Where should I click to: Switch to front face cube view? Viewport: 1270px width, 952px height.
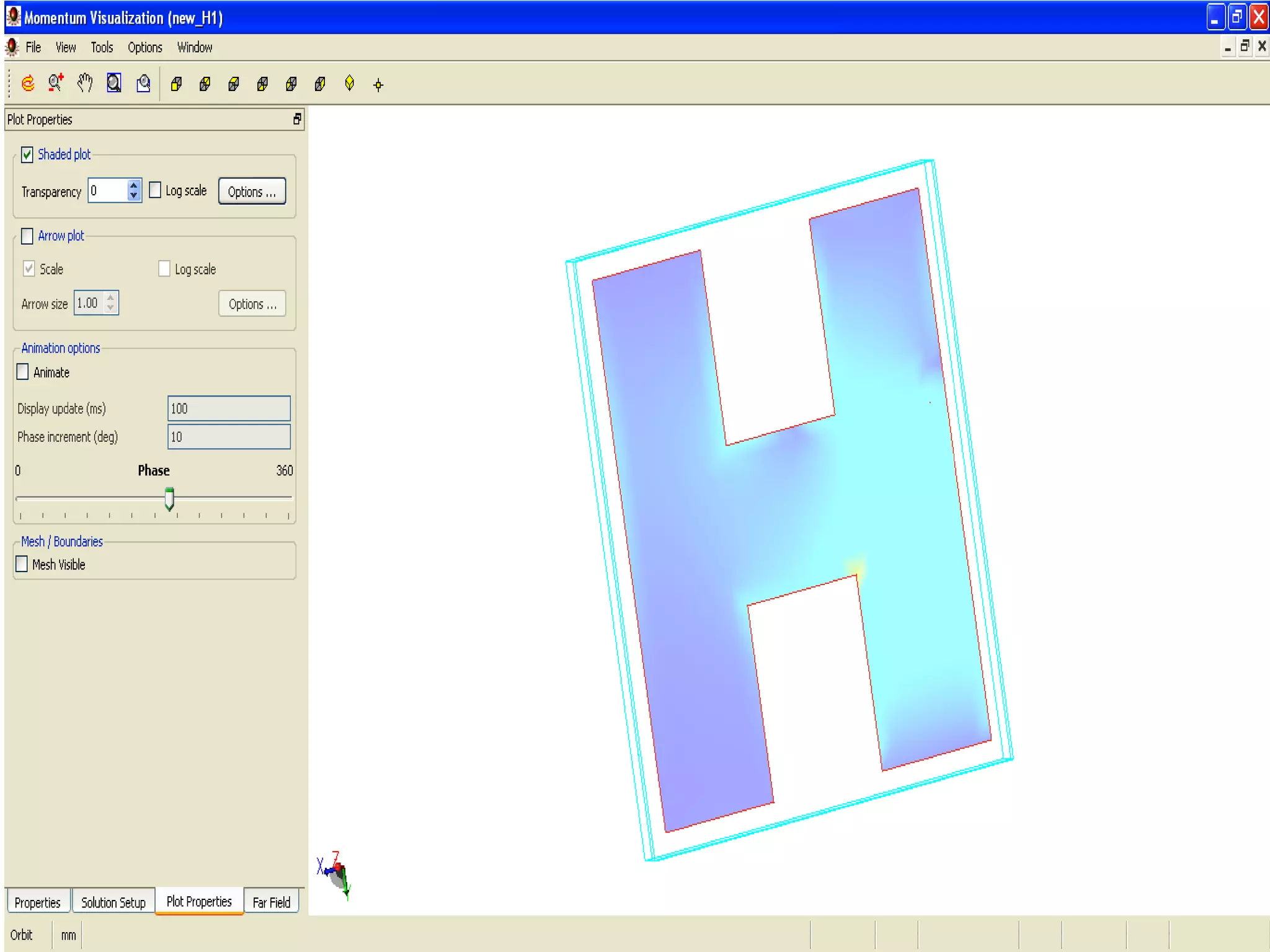176,84
